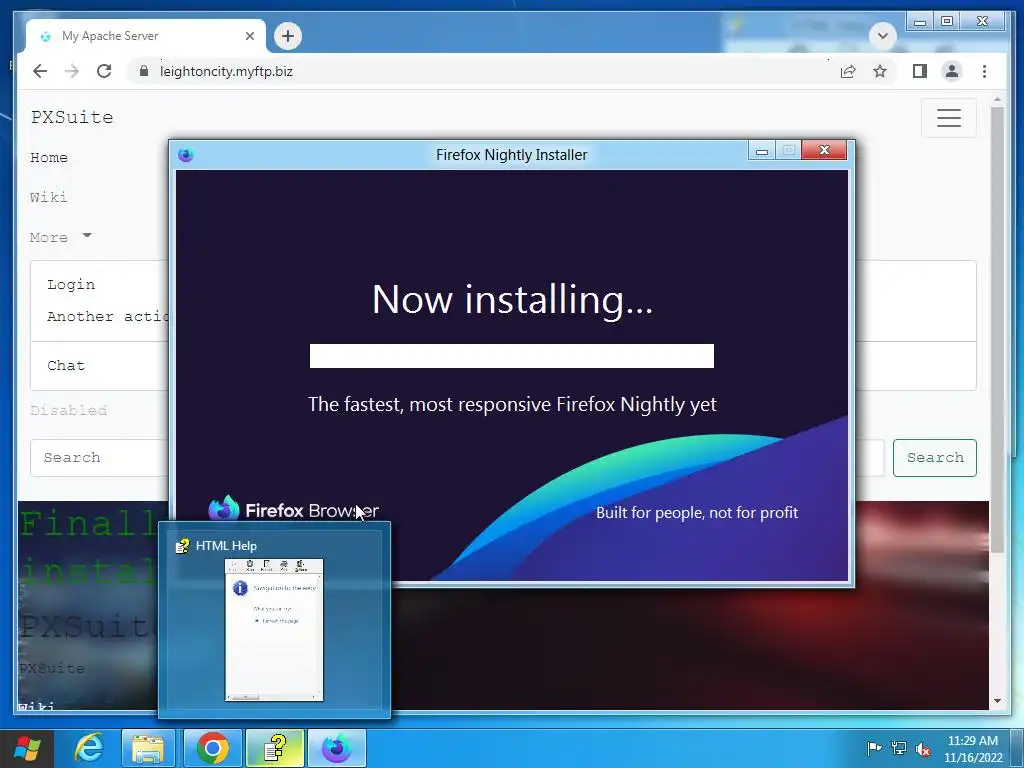Click the muted volume tray icon
The image size is (1024, 768).
click(x=923, y=748)
